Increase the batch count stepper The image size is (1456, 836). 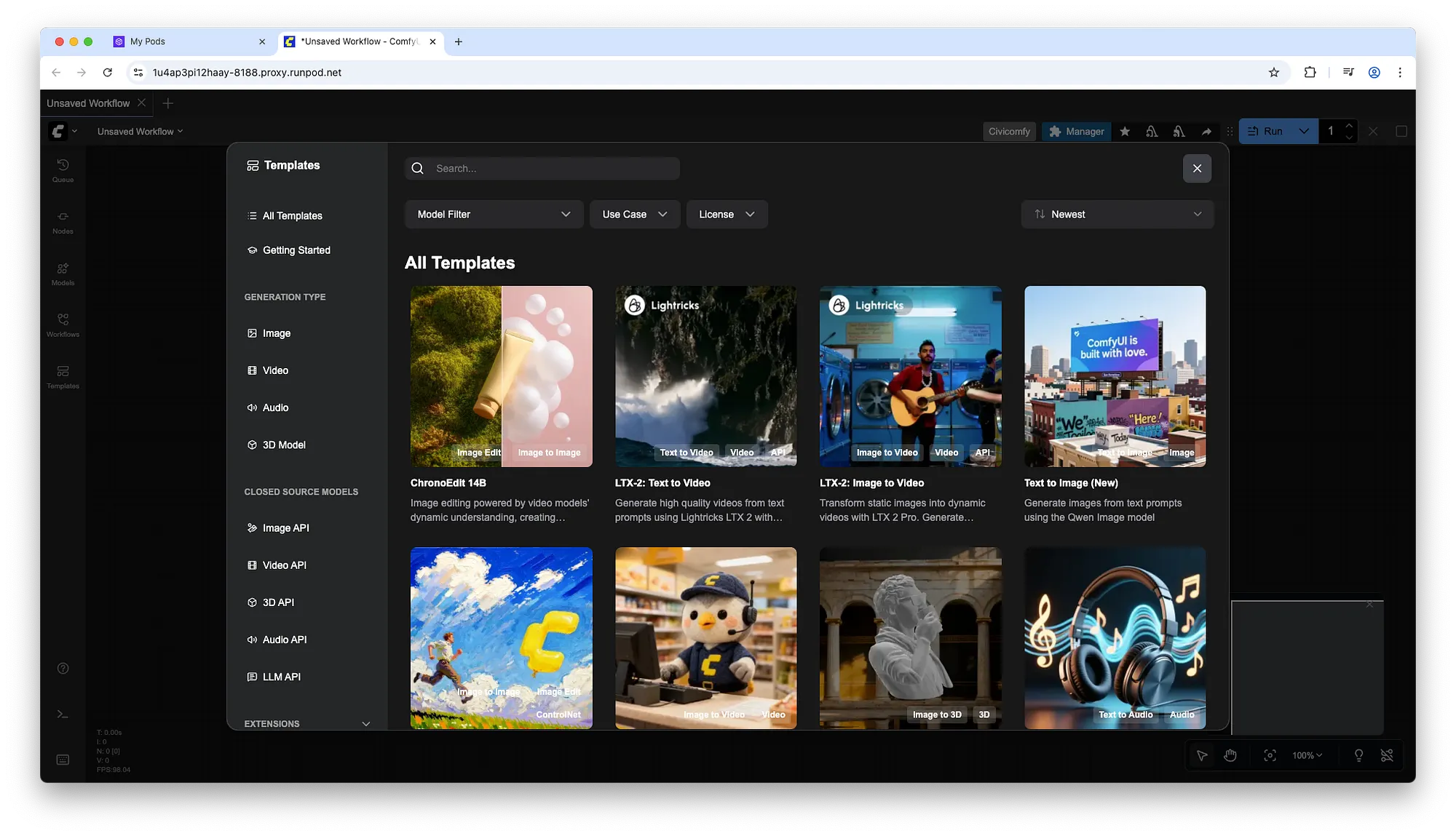coord(1348,125)
